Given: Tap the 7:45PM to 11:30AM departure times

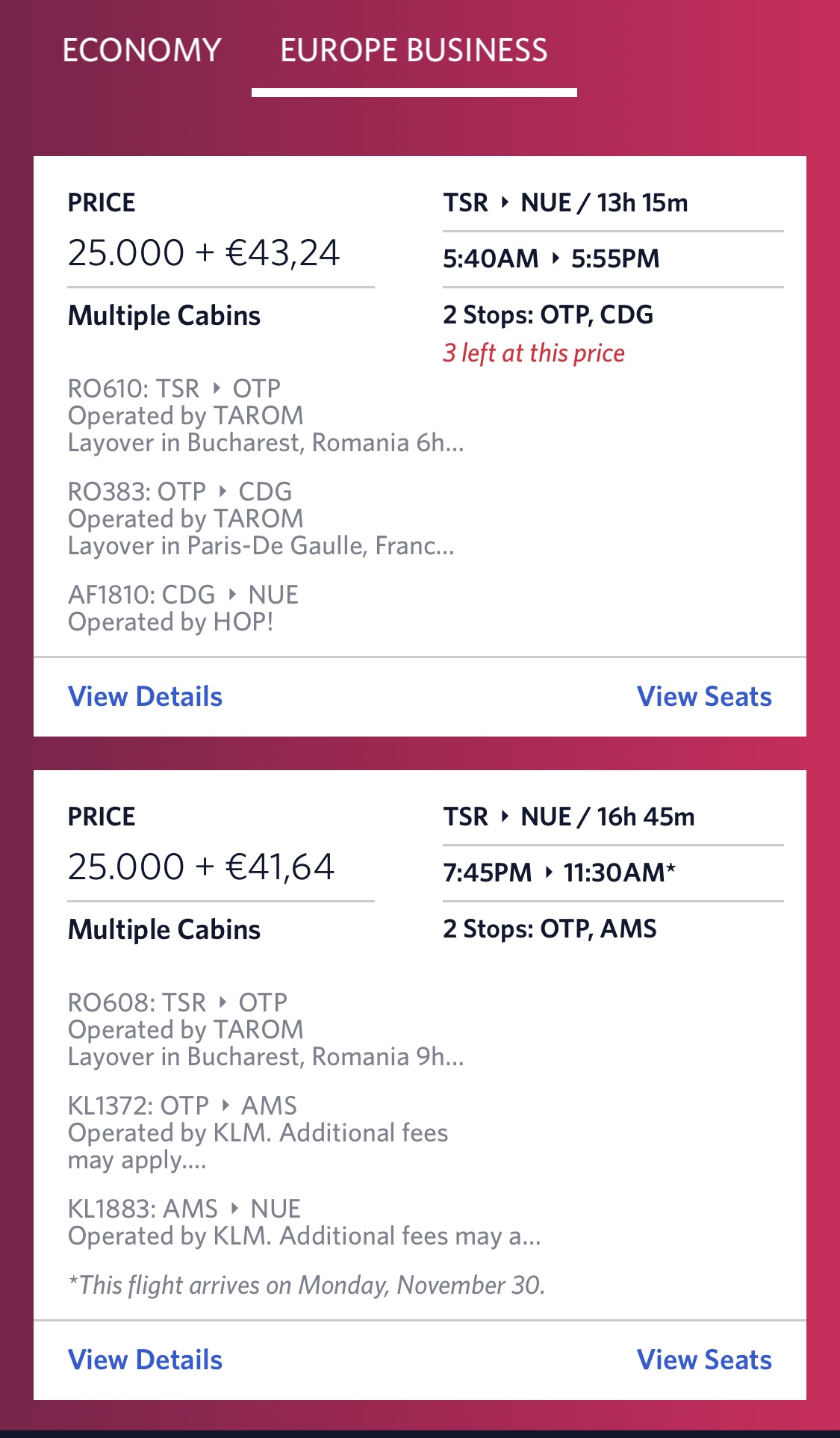Looking at the screenshot, I should click(x=559, y=873).
